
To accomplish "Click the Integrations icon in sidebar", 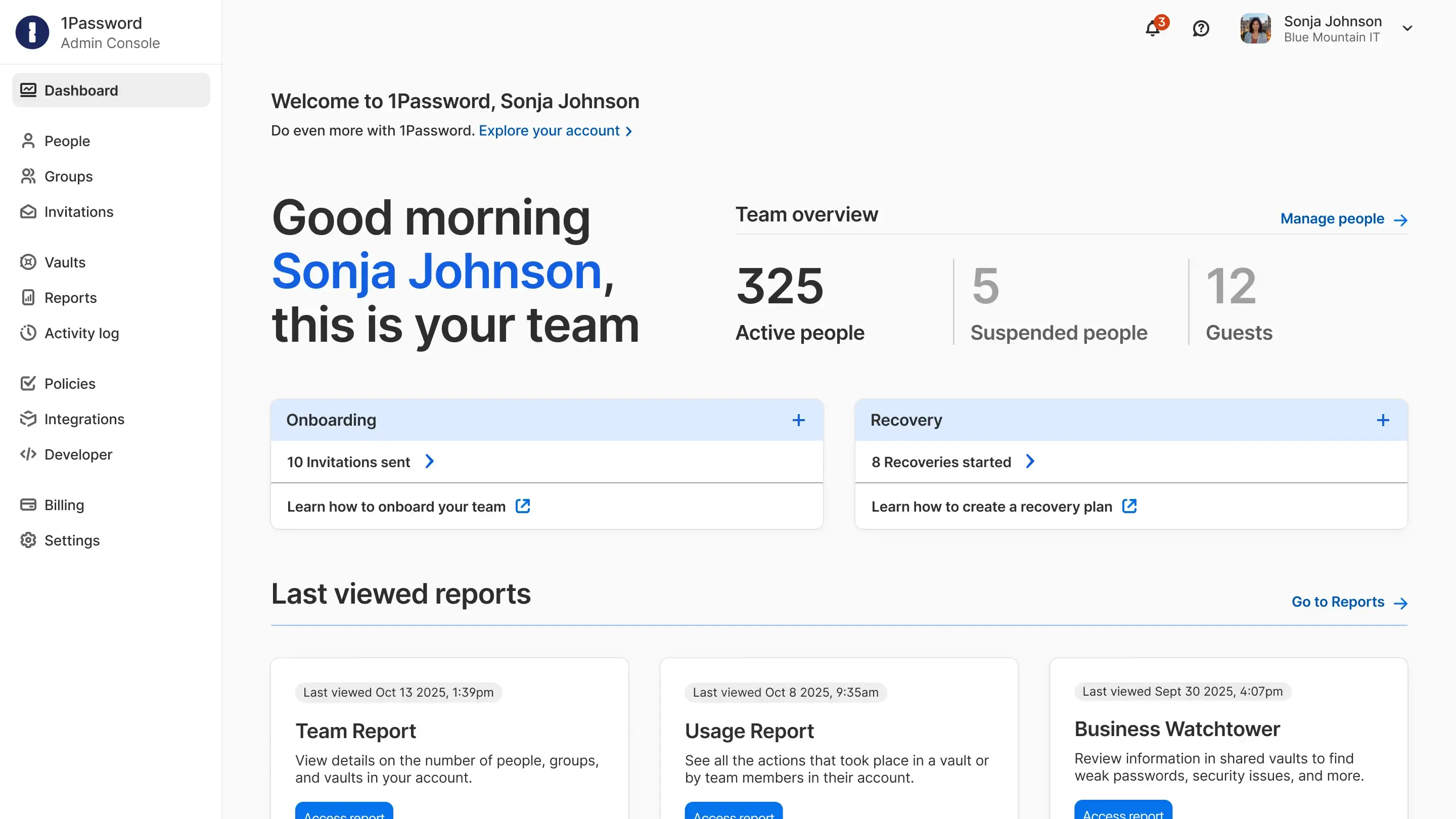I will click(x=28, y=419).
